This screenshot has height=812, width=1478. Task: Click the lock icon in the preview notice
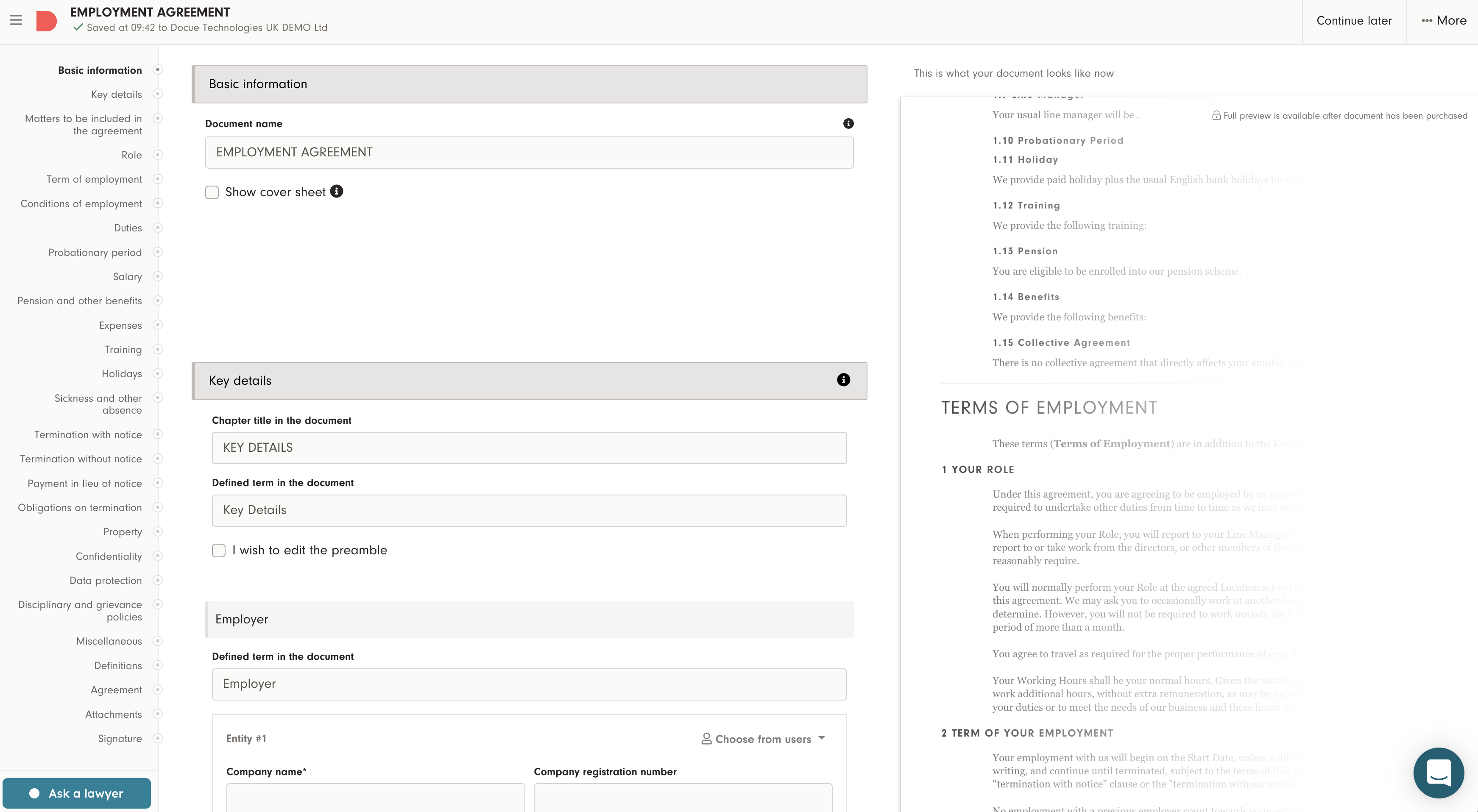[1217, 115]
